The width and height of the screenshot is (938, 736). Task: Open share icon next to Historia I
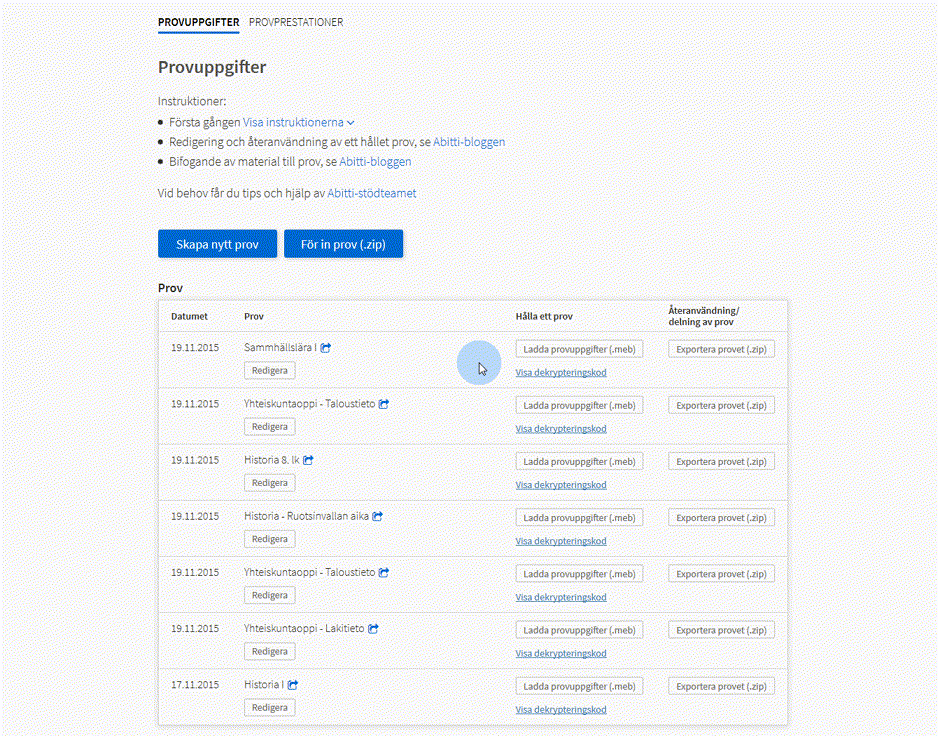tap(293, 685)
